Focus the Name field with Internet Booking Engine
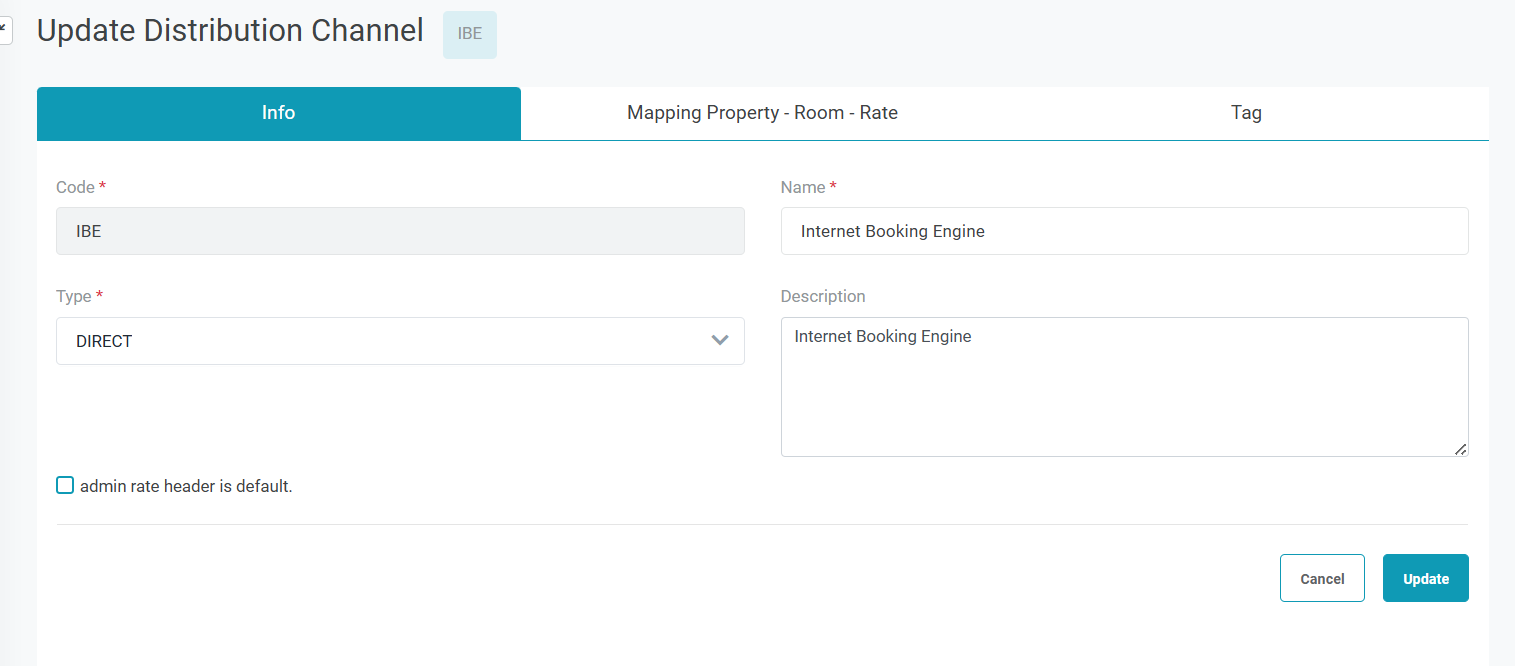Image resolution: width=1515 pixels, height=666 pixels. pos(1124,231)
